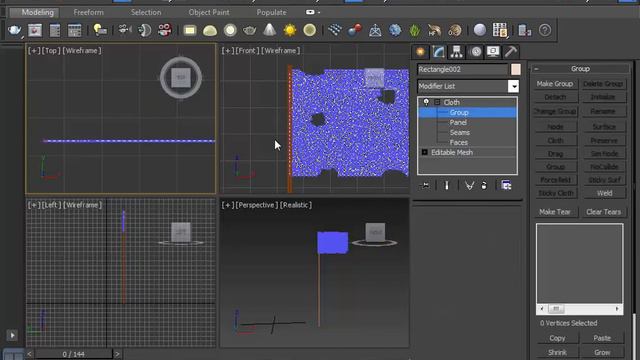Switch to the Selection ribbon tab
The height and width of the screenshot is (360, 640).
point(146,12)
